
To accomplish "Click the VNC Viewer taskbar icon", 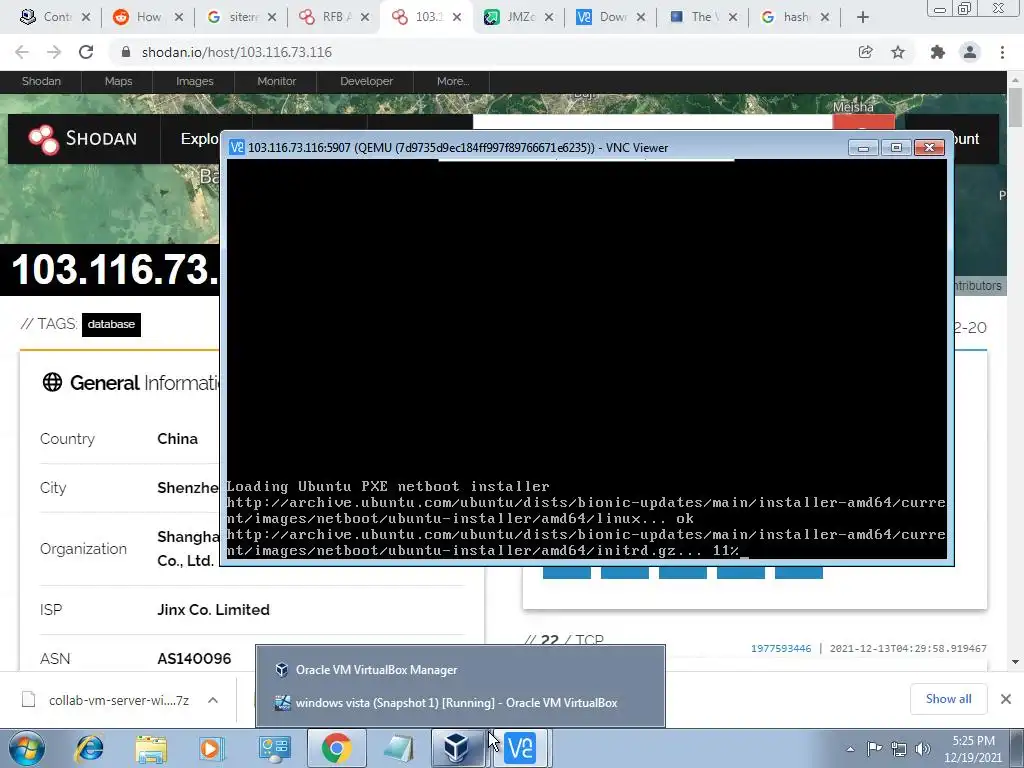I will click(x=520, y=748).
